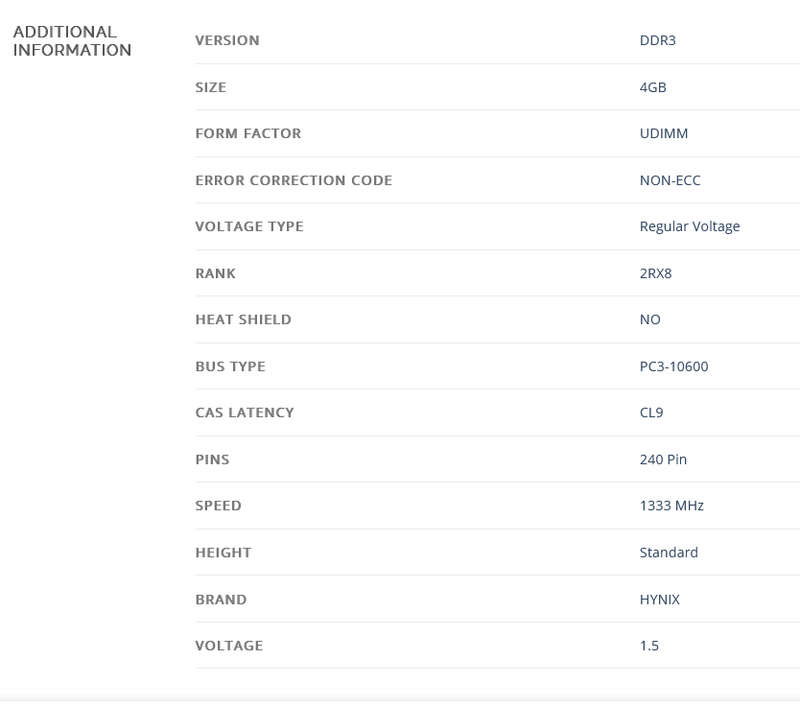Select the 2RX8 rank value
Viewport: 800px width, 707px height.
pos(656,274)
